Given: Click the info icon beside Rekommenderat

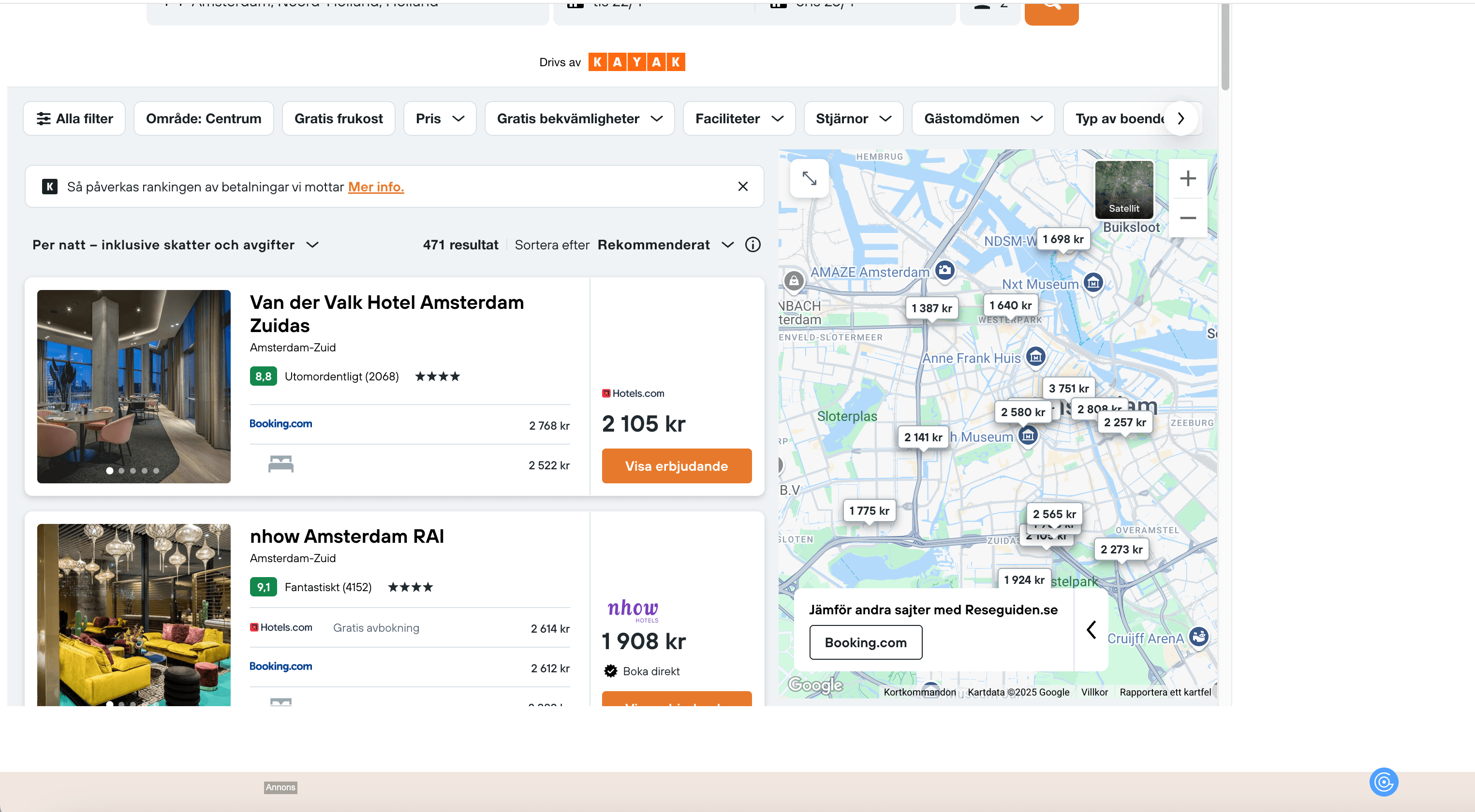Looking at the screenshot, I should 752,245.
